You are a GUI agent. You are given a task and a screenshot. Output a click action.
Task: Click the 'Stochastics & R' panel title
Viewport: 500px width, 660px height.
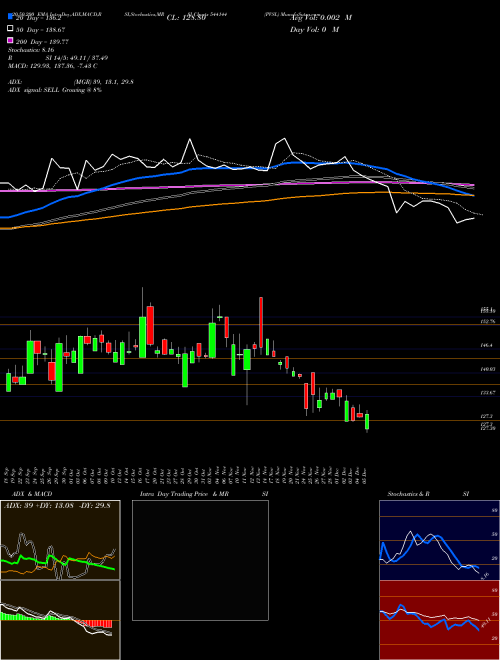tap(408, 494)
